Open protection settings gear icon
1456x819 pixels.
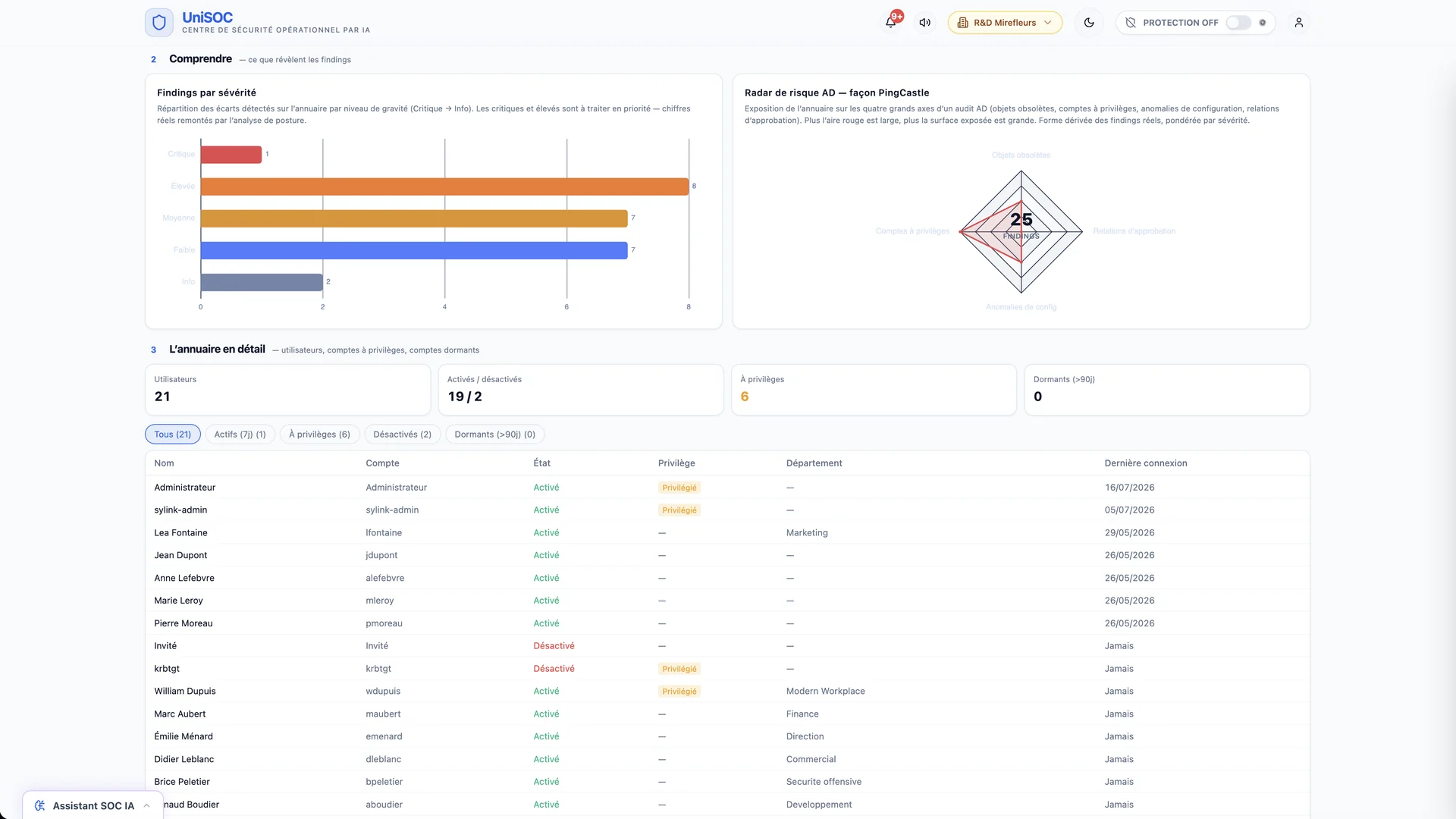click(1263, 23)
